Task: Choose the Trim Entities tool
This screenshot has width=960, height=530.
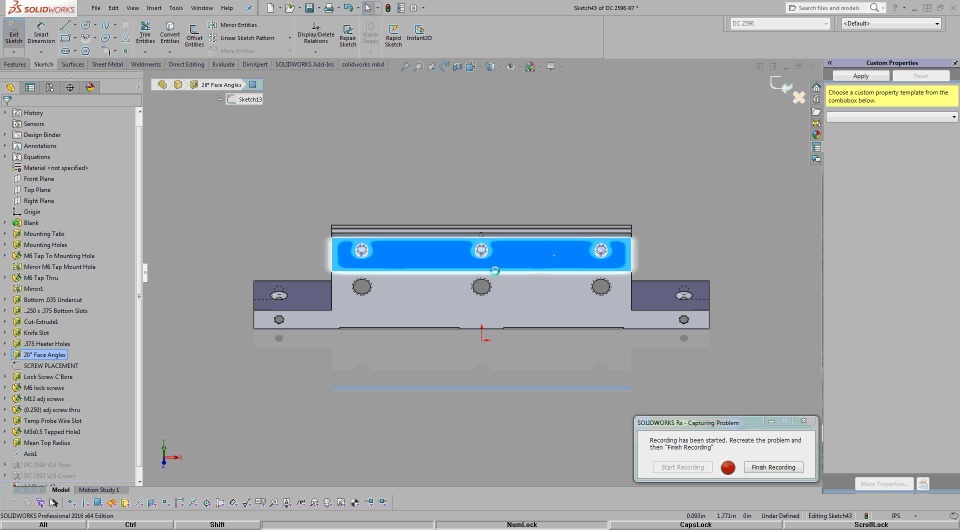Action: pos(145,32)
